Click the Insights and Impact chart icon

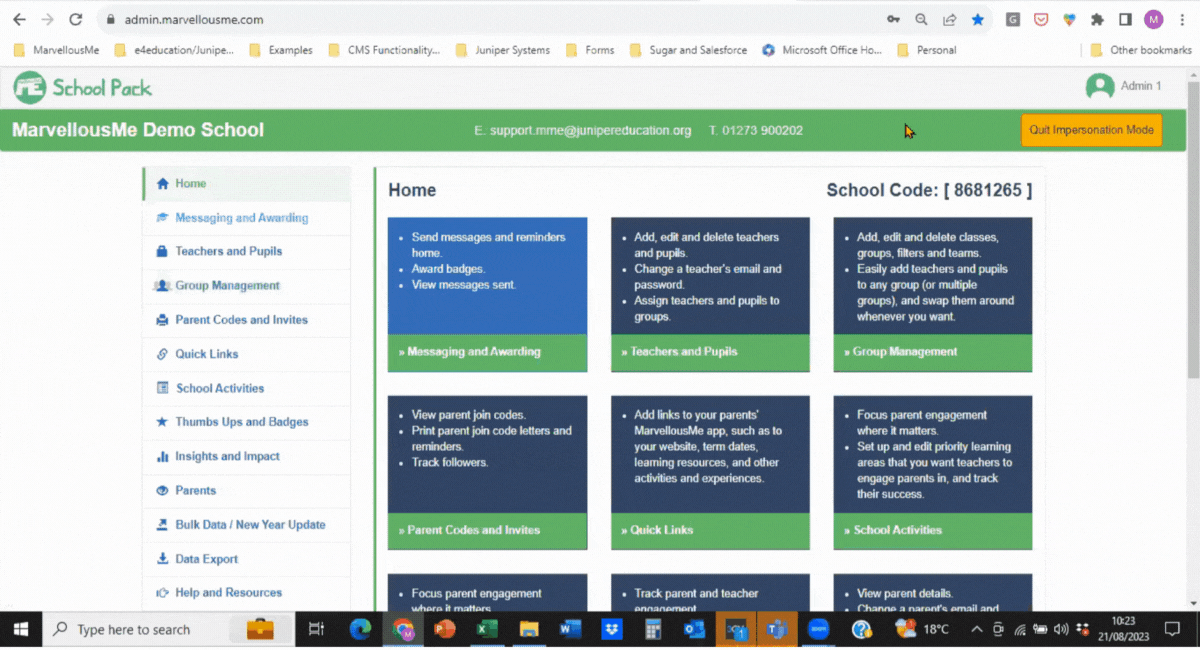click(162, 457)
